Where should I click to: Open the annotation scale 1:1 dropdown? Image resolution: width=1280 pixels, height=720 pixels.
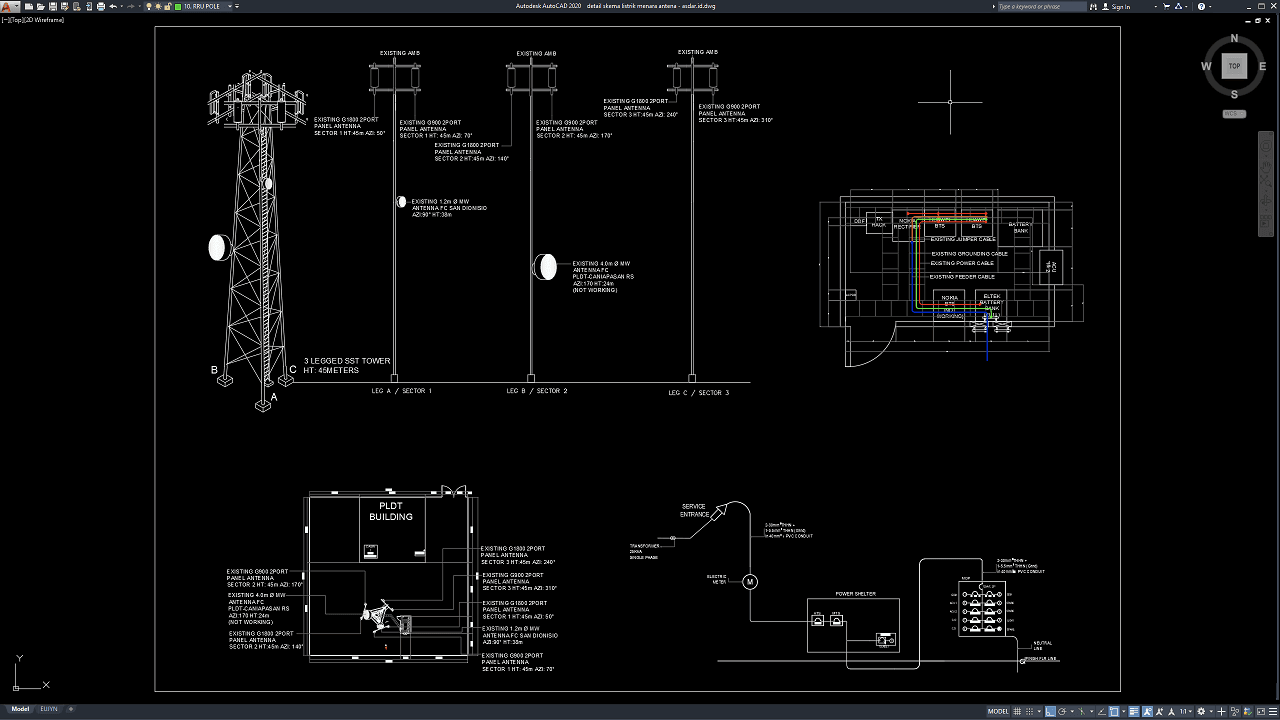(x=1184, y=711)
